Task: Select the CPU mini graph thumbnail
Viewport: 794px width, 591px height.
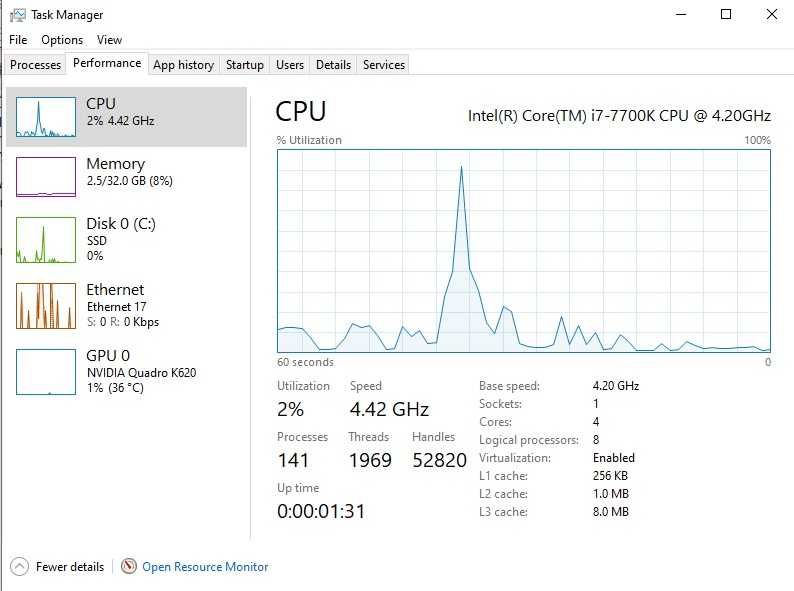Action: 46,117
